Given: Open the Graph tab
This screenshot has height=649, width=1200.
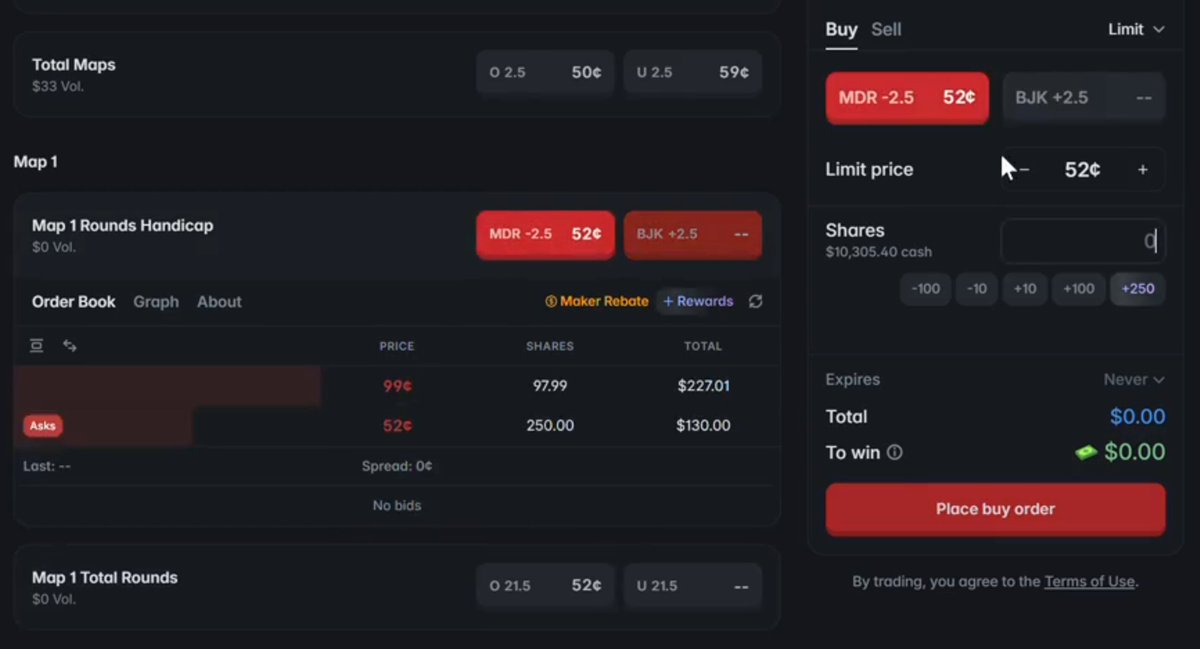Looking at the screenshot, I should [156, 302].
